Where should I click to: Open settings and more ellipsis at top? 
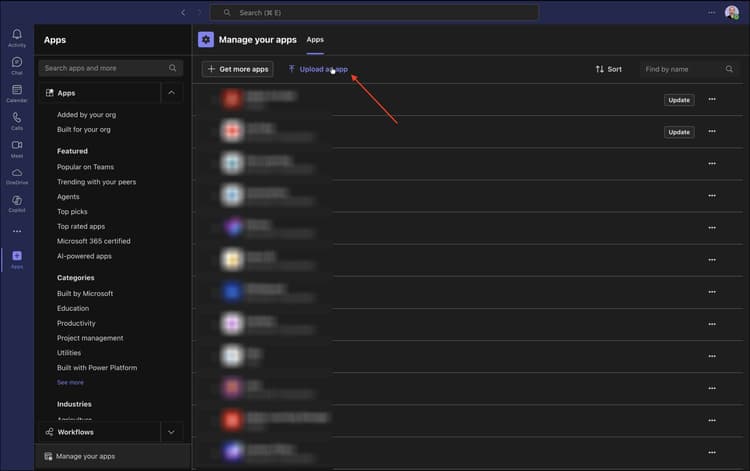tap(712, 12)
